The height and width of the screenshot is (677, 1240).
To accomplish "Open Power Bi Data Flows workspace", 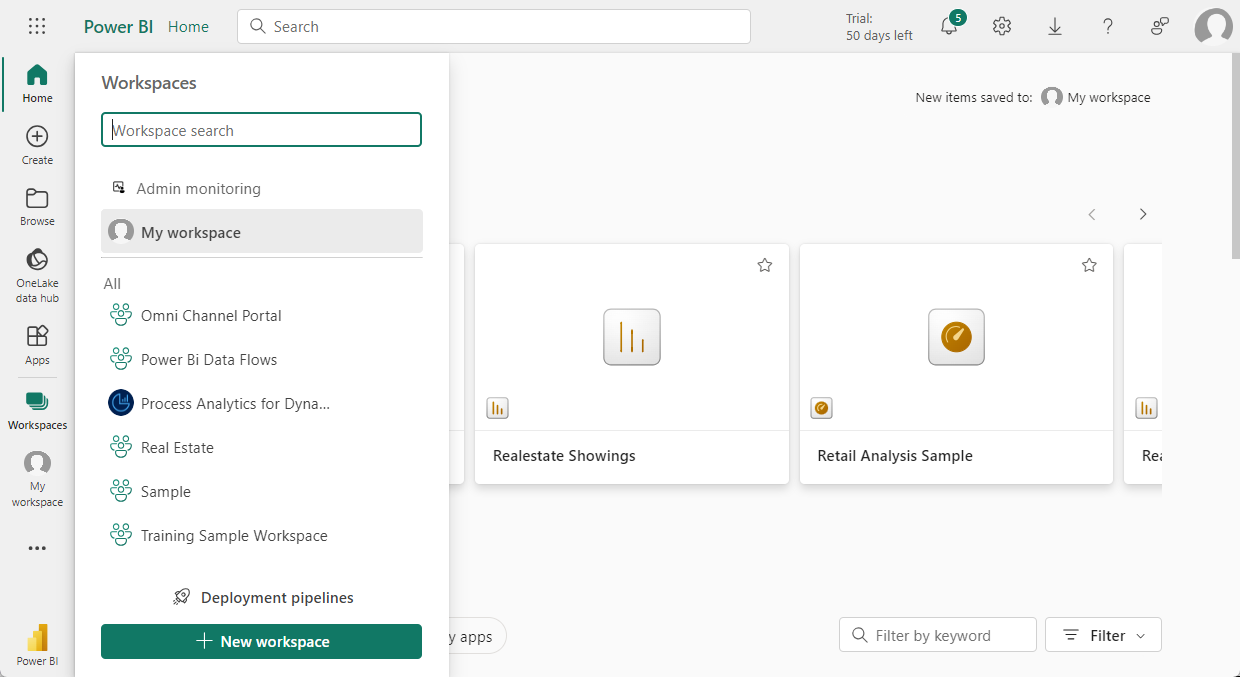I will click(261, 359).
